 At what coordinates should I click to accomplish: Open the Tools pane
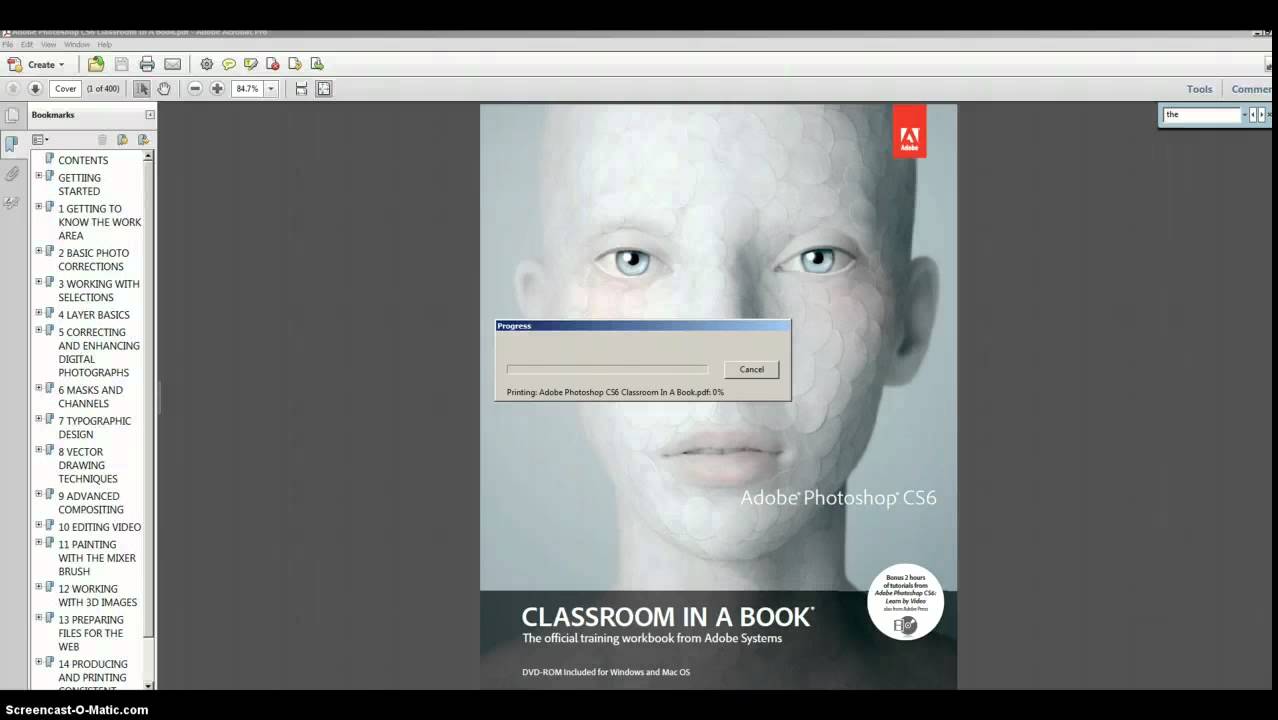1199,89
